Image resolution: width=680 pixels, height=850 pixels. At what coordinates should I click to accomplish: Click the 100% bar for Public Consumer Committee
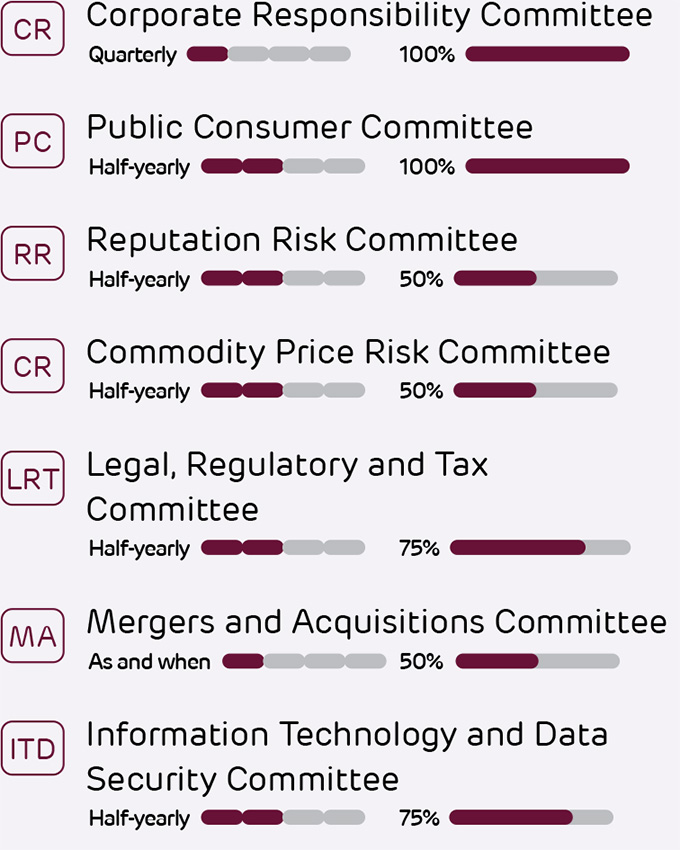(x=548, y=166)
